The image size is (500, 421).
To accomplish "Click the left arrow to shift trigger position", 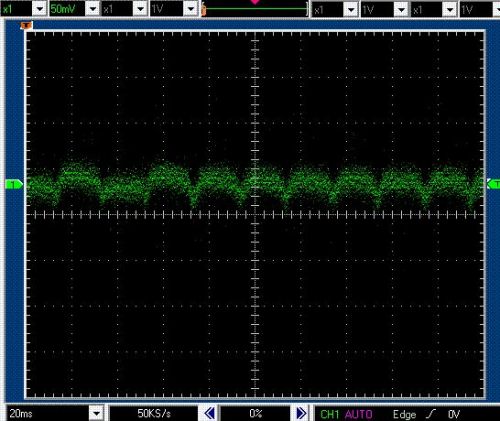I will (210, 413).
